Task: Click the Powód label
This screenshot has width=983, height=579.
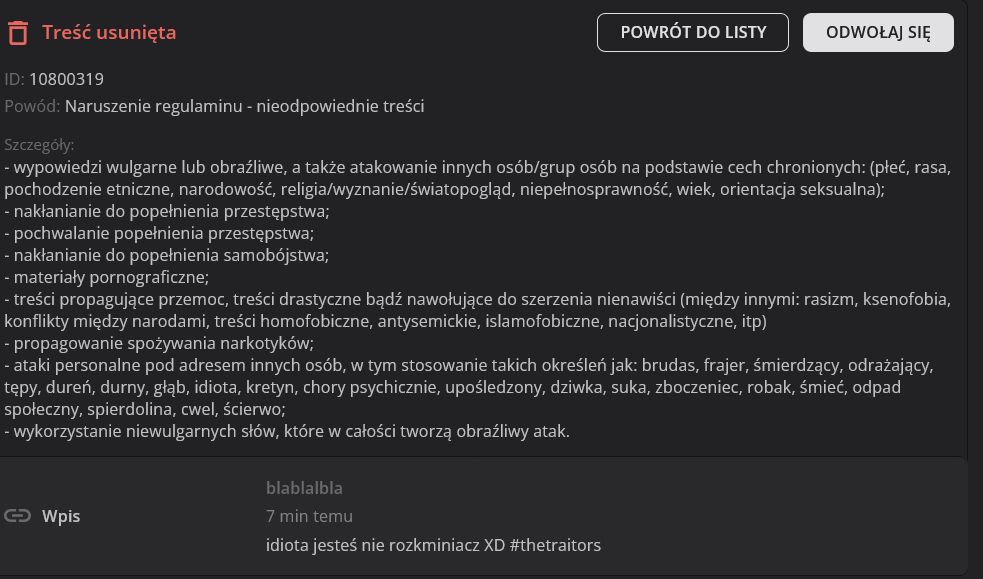Action: 31,106
